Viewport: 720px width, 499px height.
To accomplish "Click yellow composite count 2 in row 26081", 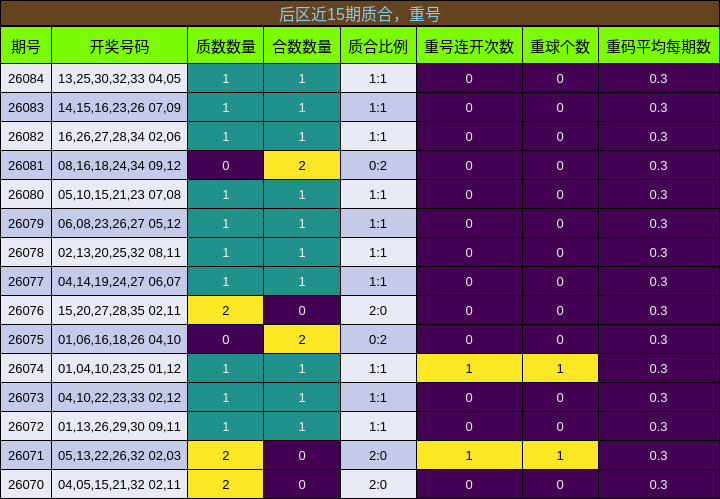I will click(302, 165).
